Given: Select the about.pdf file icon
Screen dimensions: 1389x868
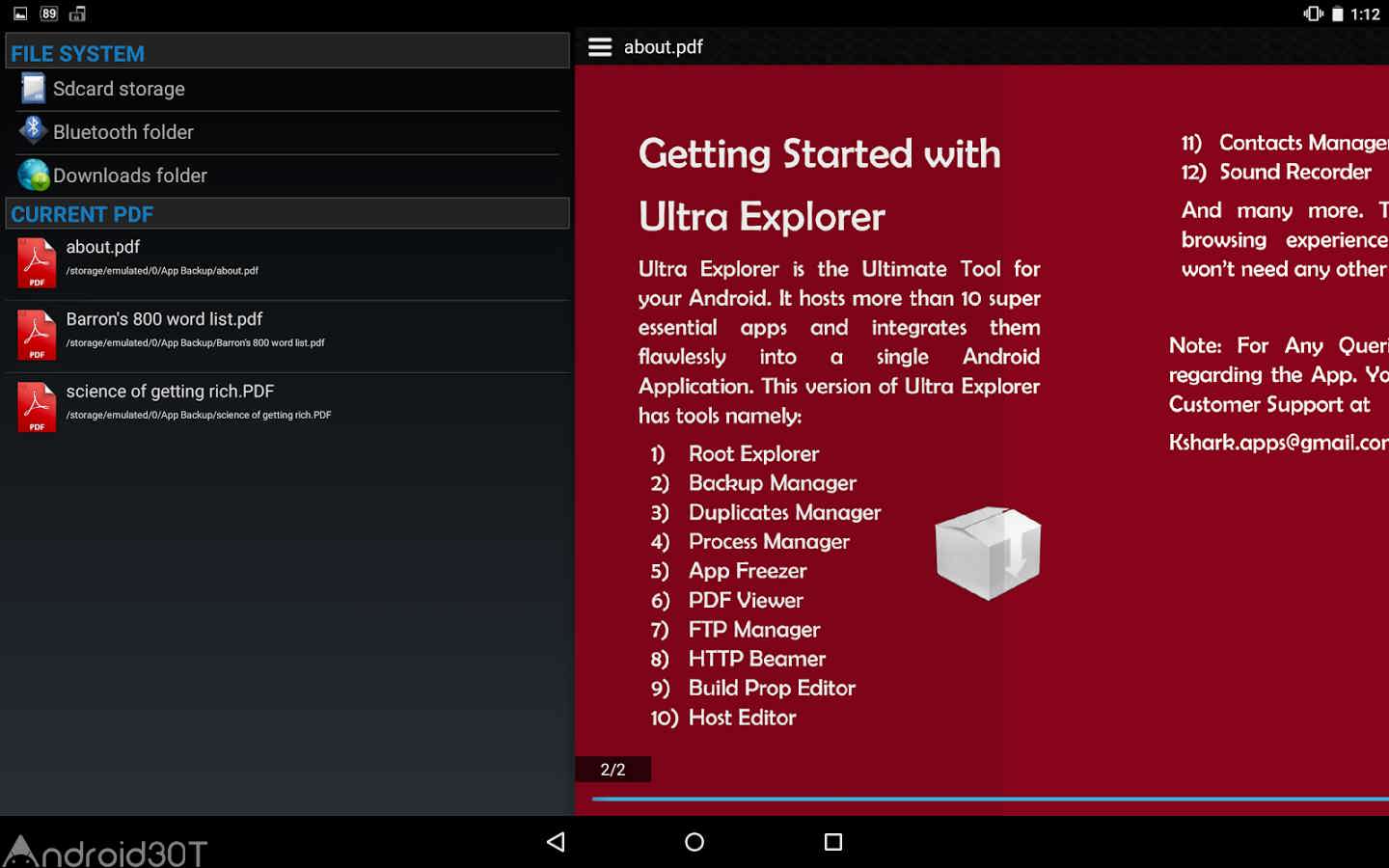Looking at the screenshot, I should tap(37, 263).
